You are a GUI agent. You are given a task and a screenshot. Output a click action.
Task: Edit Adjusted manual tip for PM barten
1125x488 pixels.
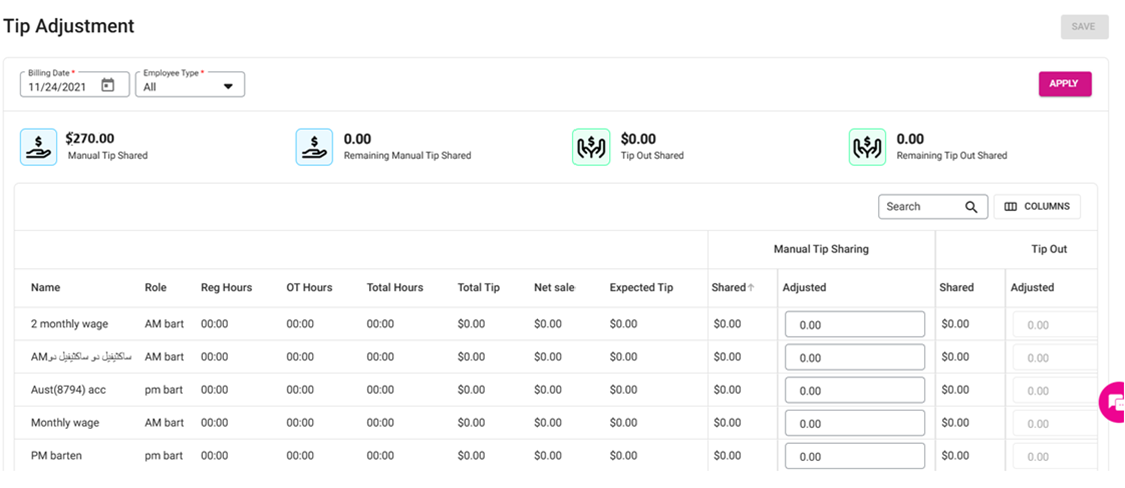click(x=854, y=457)
